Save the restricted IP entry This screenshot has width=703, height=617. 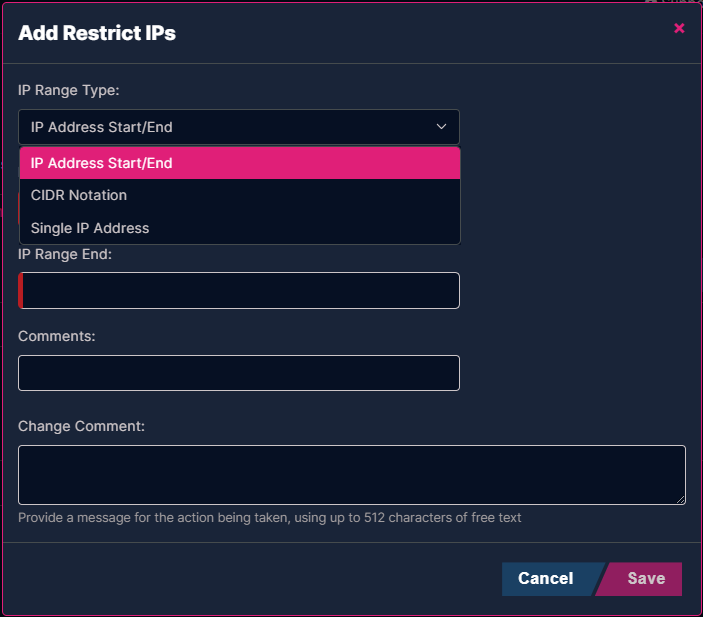pyautogui.click(x=642, y=579)
